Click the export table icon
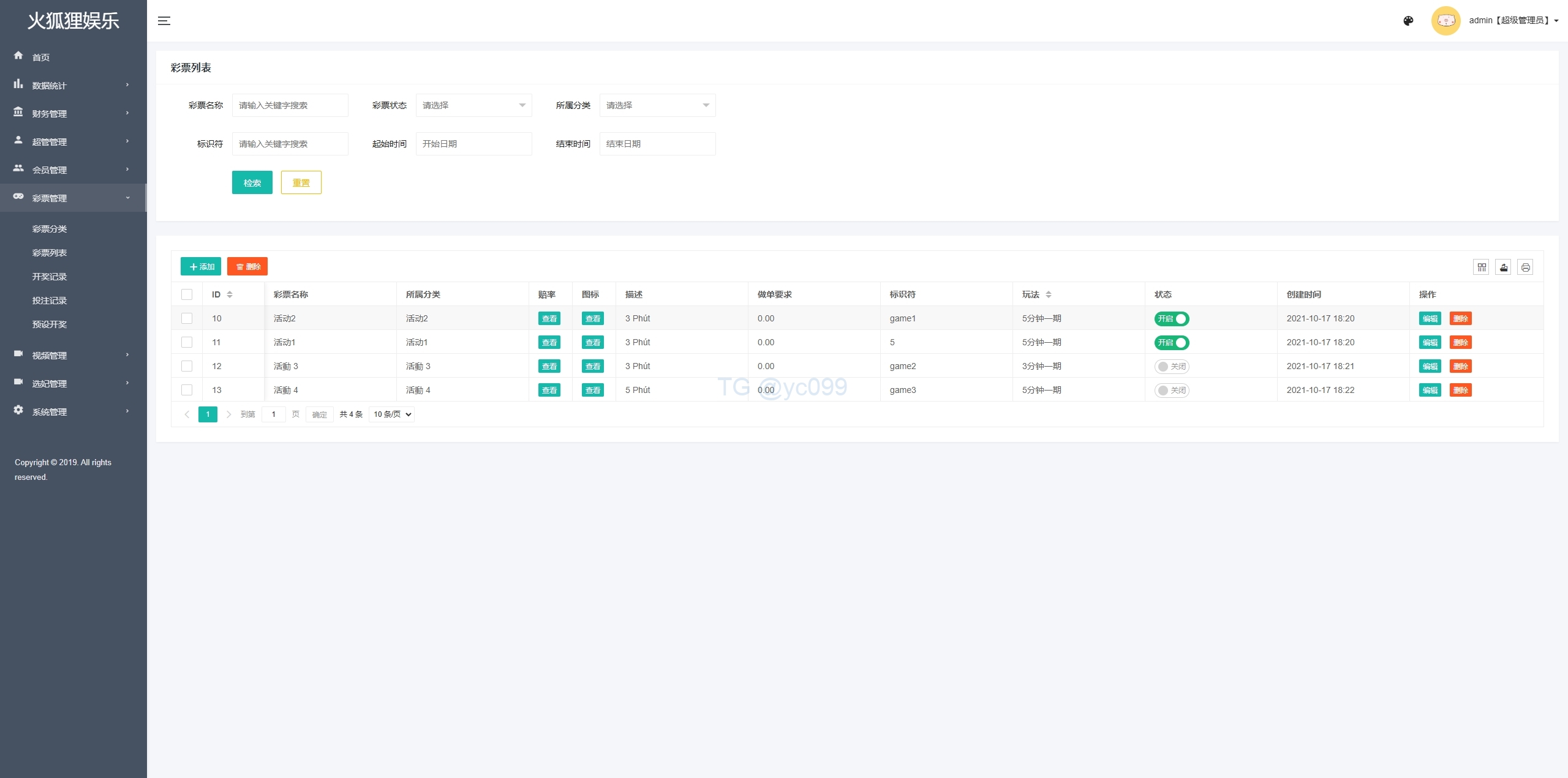 coord(1503,267)
